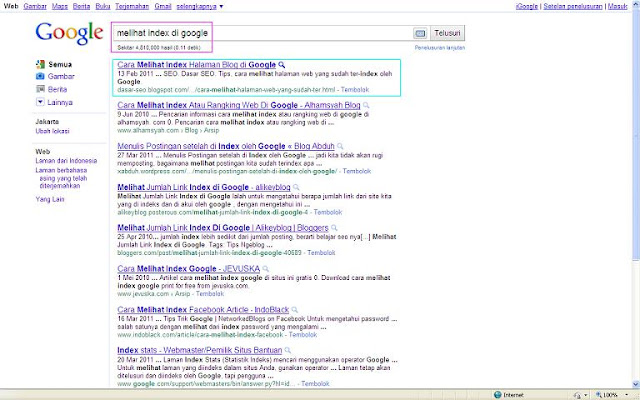Open Setelan penelusuran settings link

pos(573,7)
